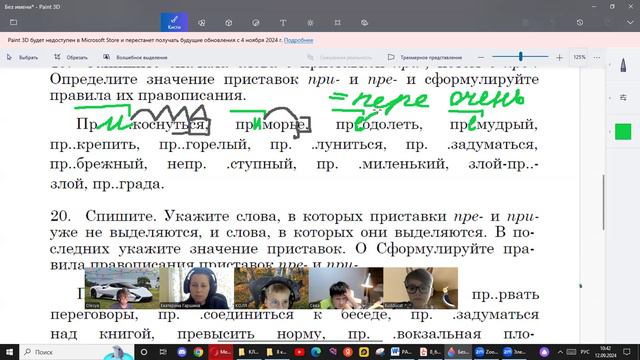The image size is (640, 360).
Task: Open the Windows notification center
Action: pyautogui.click(x=627, y=352)
